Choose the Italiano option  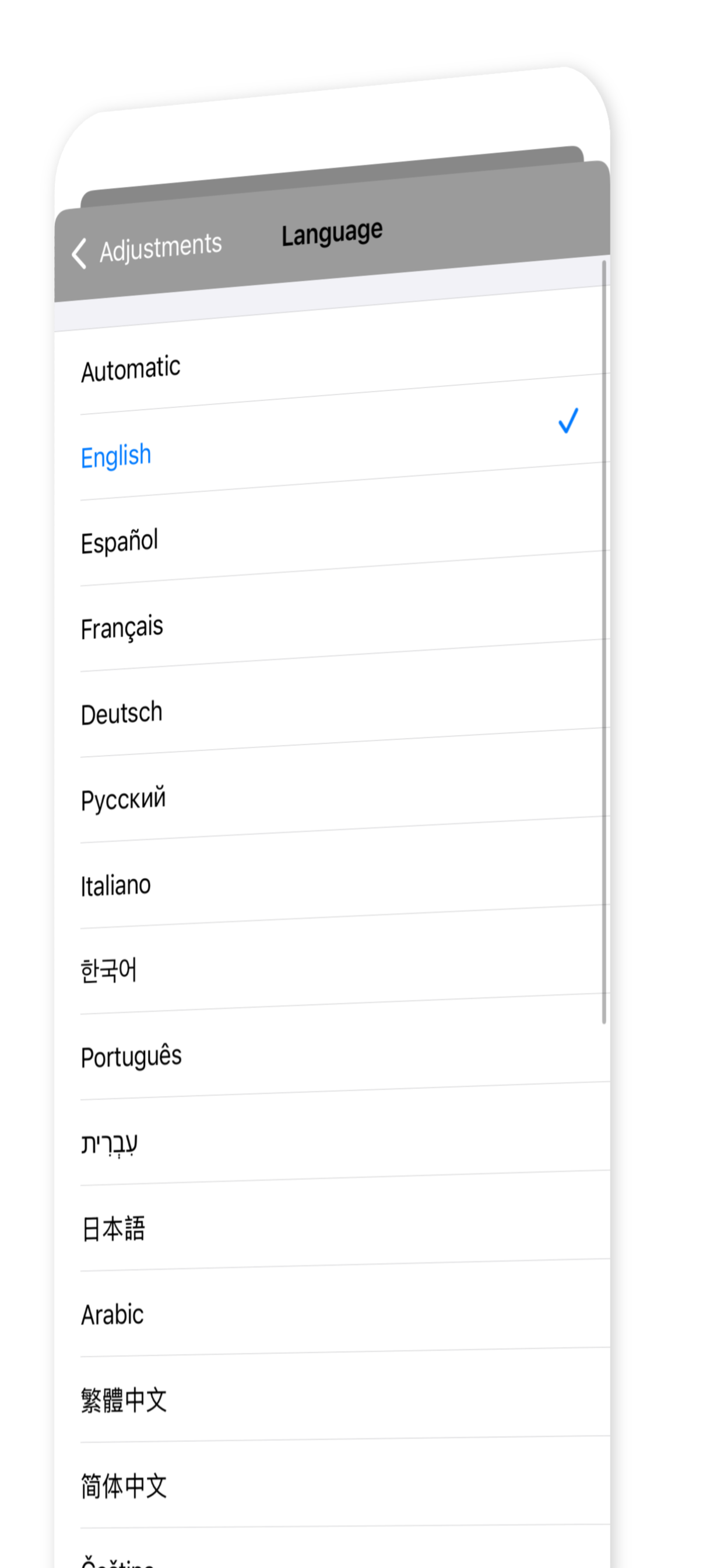click(x=115, y=885)
